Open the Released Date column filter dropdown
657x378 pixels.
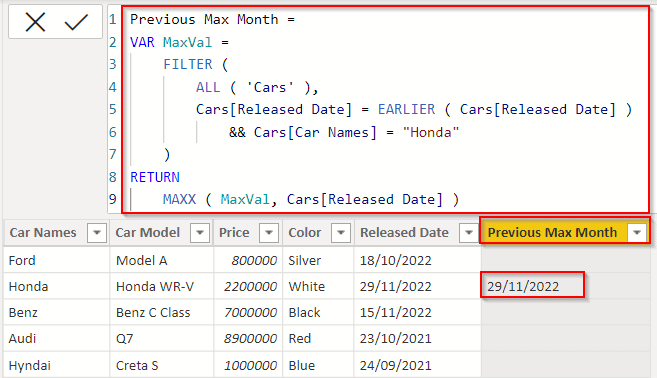pyautogui.click(x=469, y=233)
